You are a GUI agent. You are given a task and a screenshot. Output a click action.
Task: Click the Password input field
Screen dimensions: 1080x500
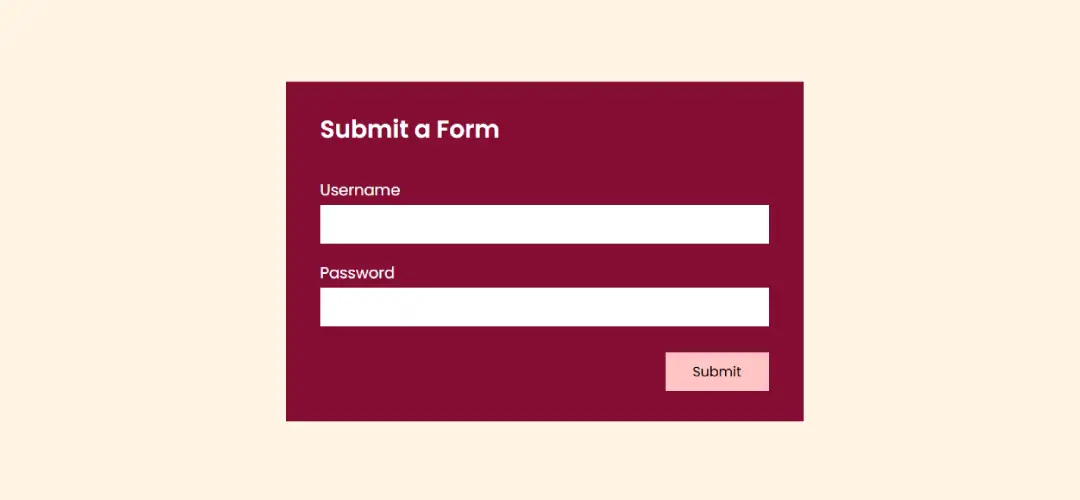coord(544,306)
